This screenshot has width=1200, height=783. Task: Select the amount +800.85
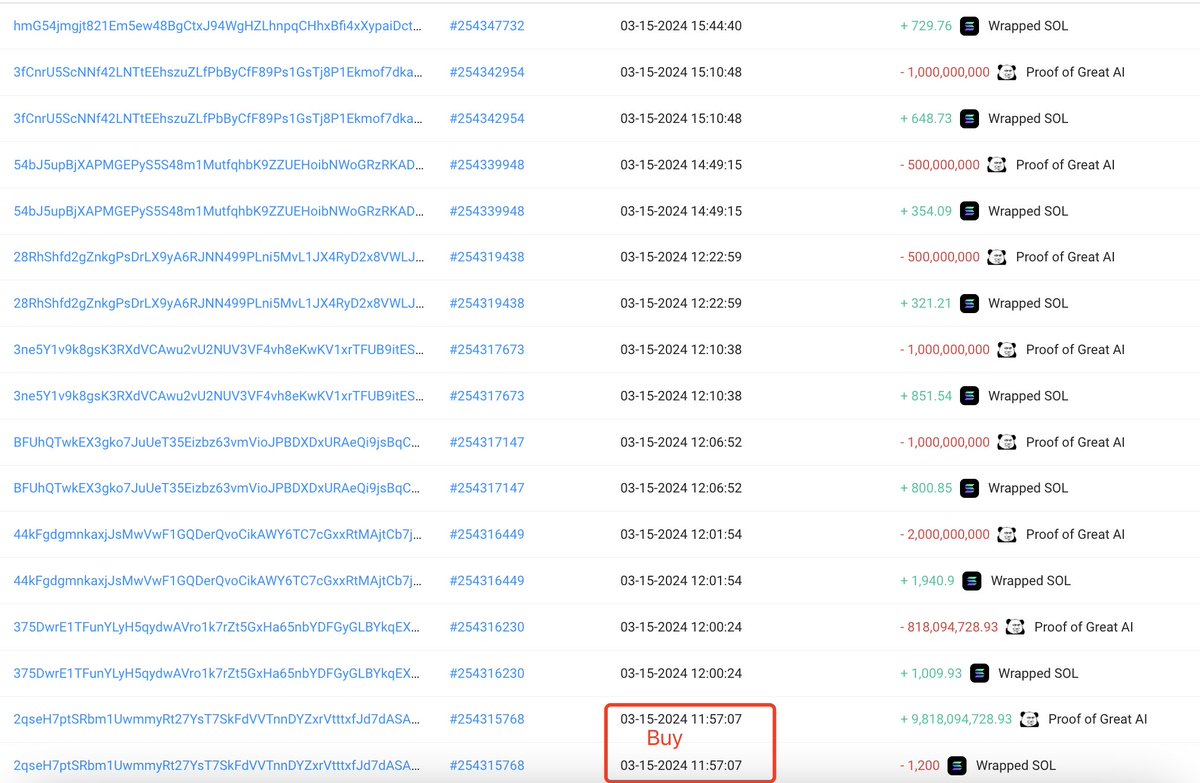tap(926, 488)
